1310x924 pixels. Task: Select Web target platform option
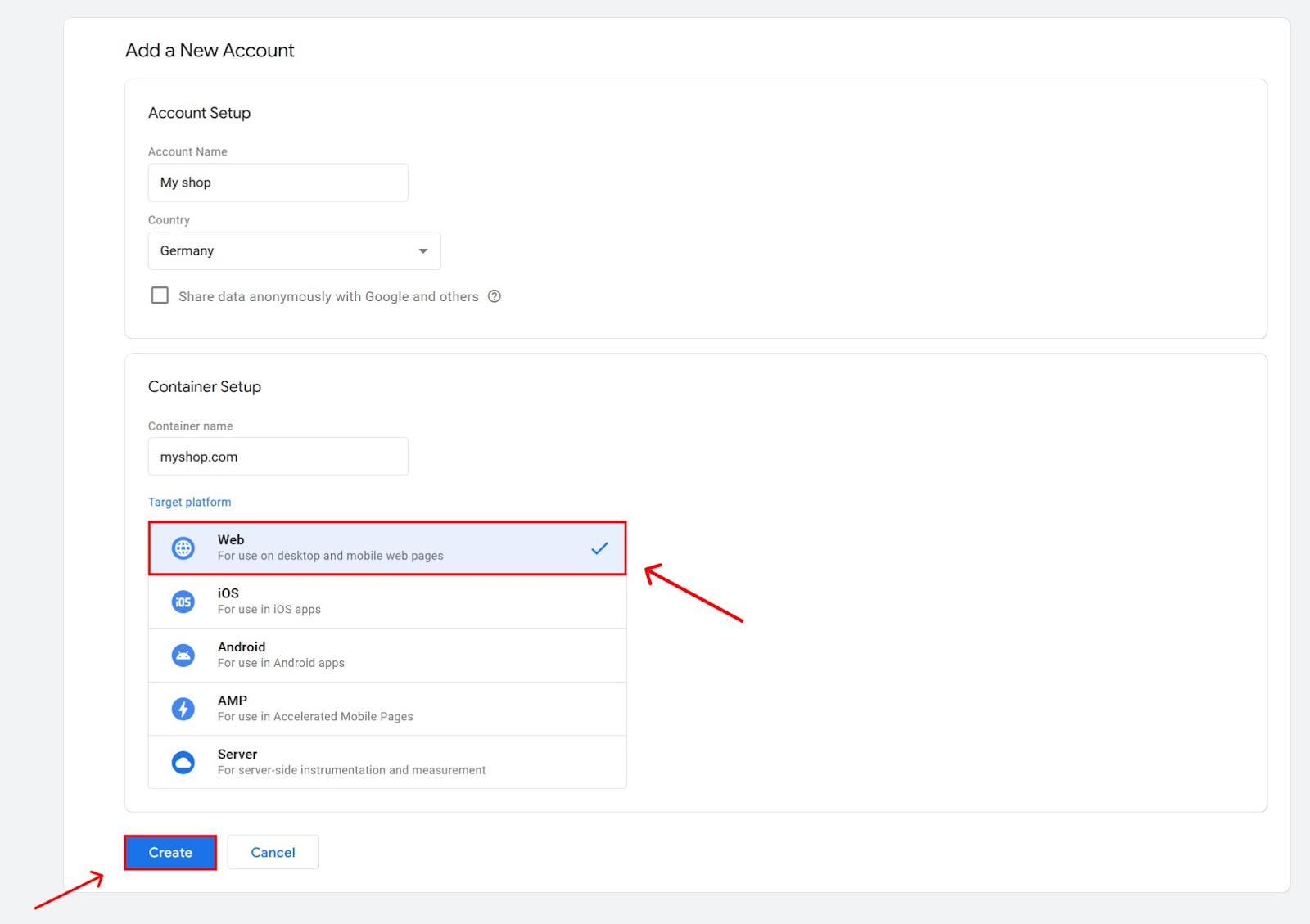[x=387, y=548]
